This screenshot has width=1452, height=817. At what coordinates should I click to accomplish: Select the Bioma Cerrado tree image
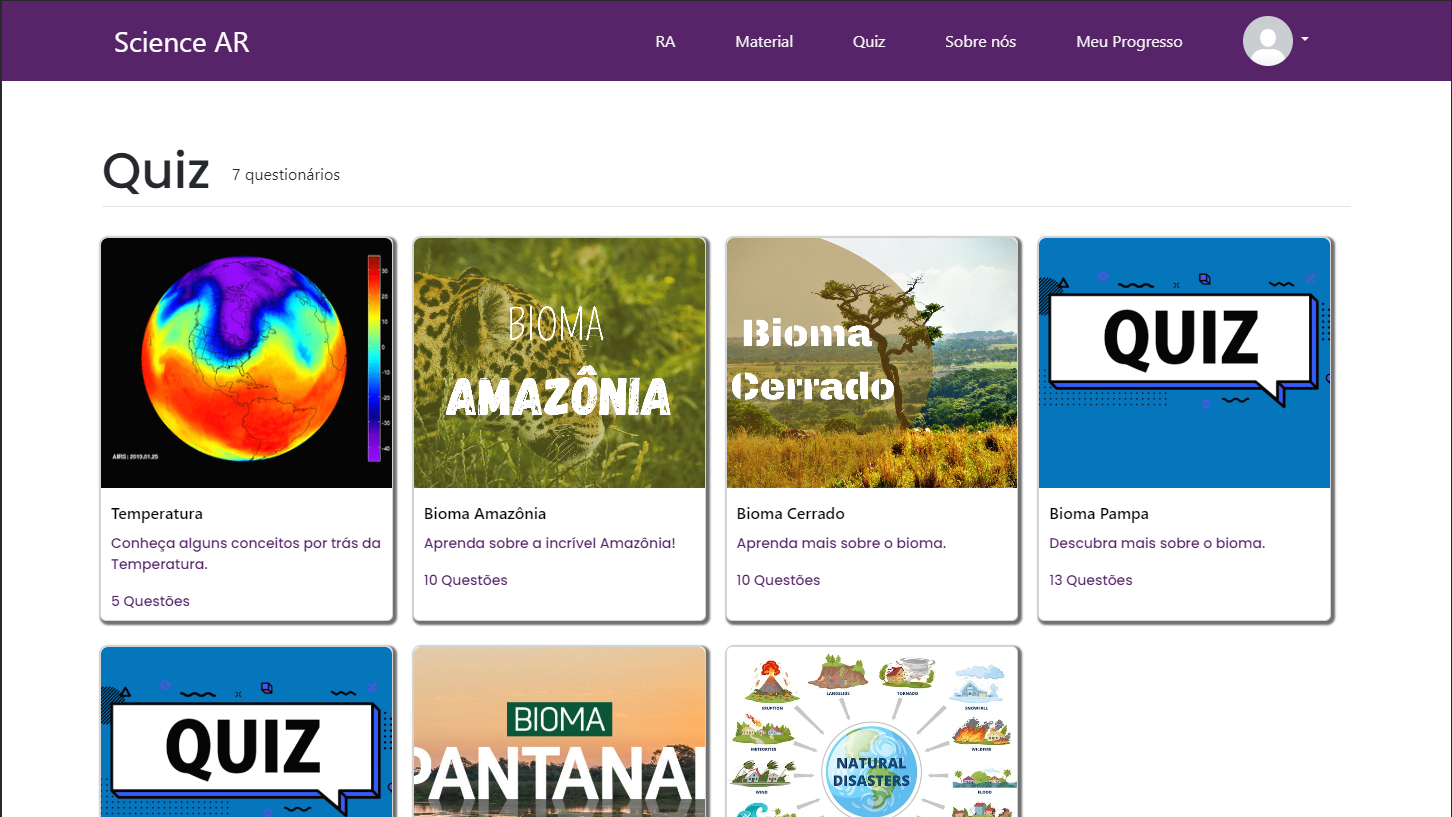(872, 363)
